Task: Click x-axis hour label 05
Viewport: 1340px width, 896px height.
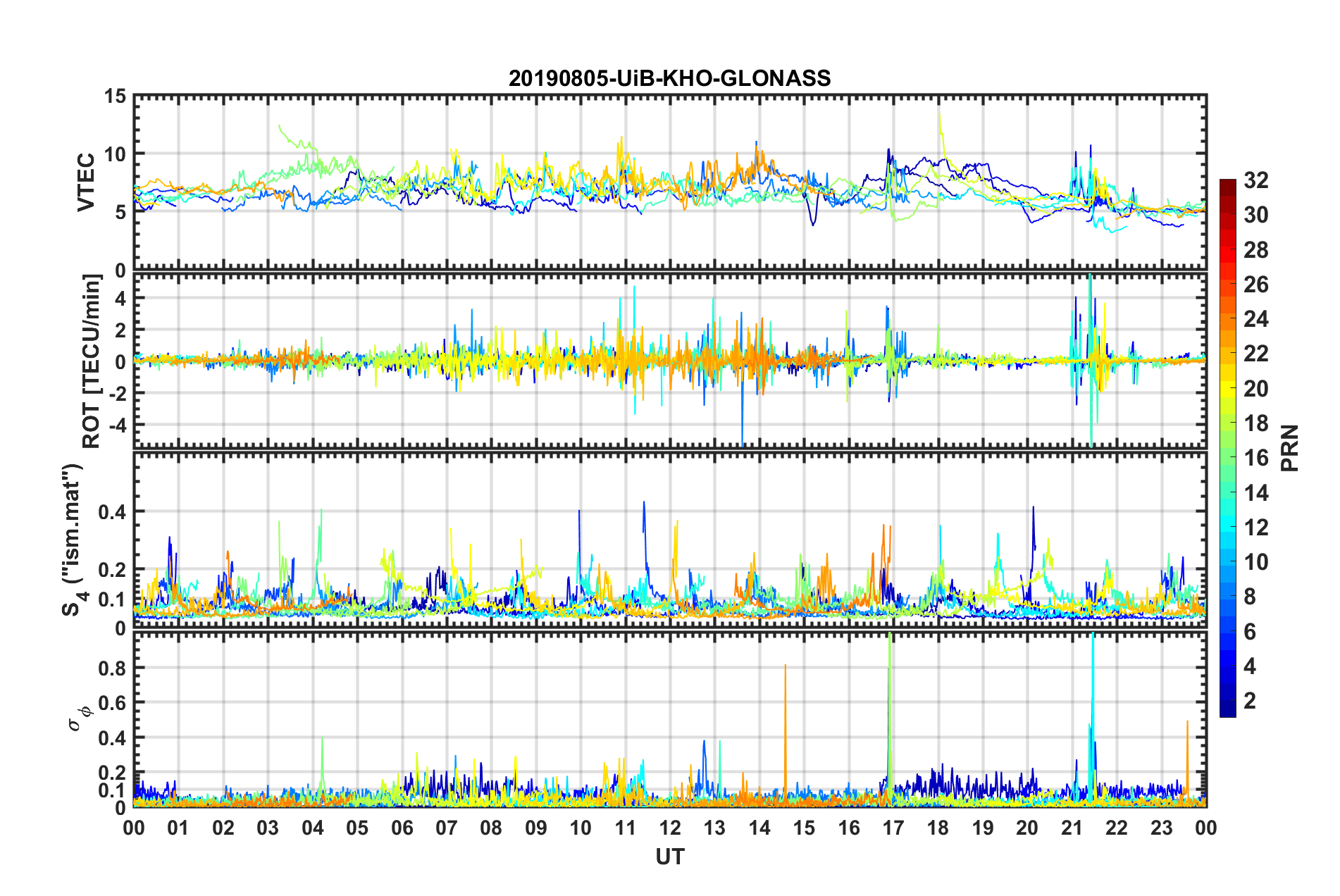Action: pyautogui.click(x=357, y=828)
